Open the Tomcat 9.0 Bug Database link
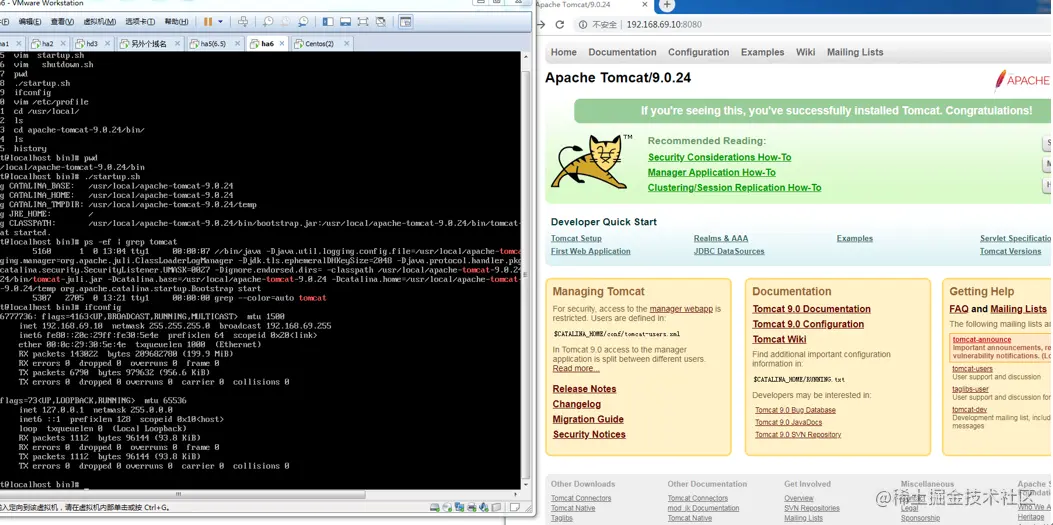 pyautogui.click(x=795, y=410)
